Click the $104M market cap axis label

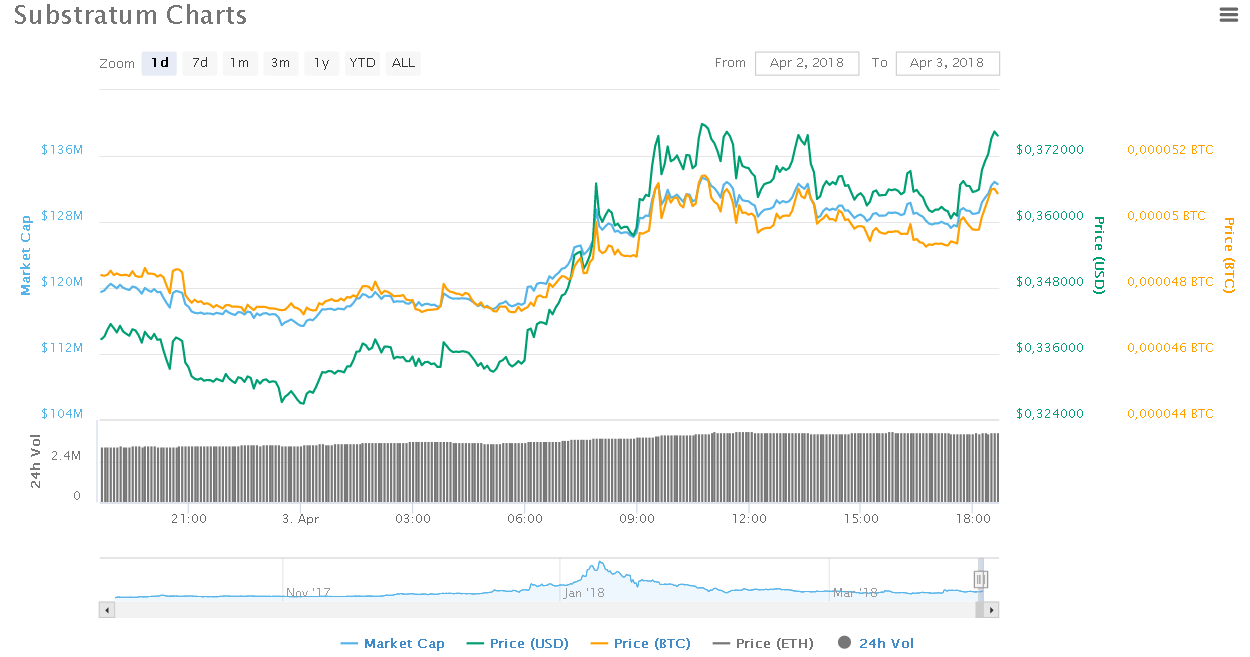point(62,414)
